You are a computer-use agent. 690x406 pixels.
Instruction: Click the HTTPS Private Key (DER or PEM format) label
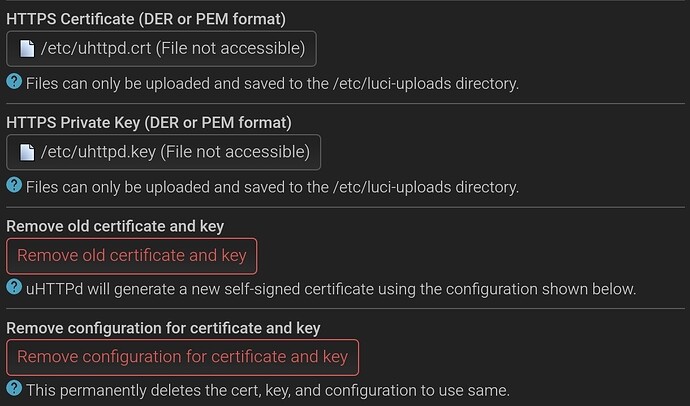[149, 122]
